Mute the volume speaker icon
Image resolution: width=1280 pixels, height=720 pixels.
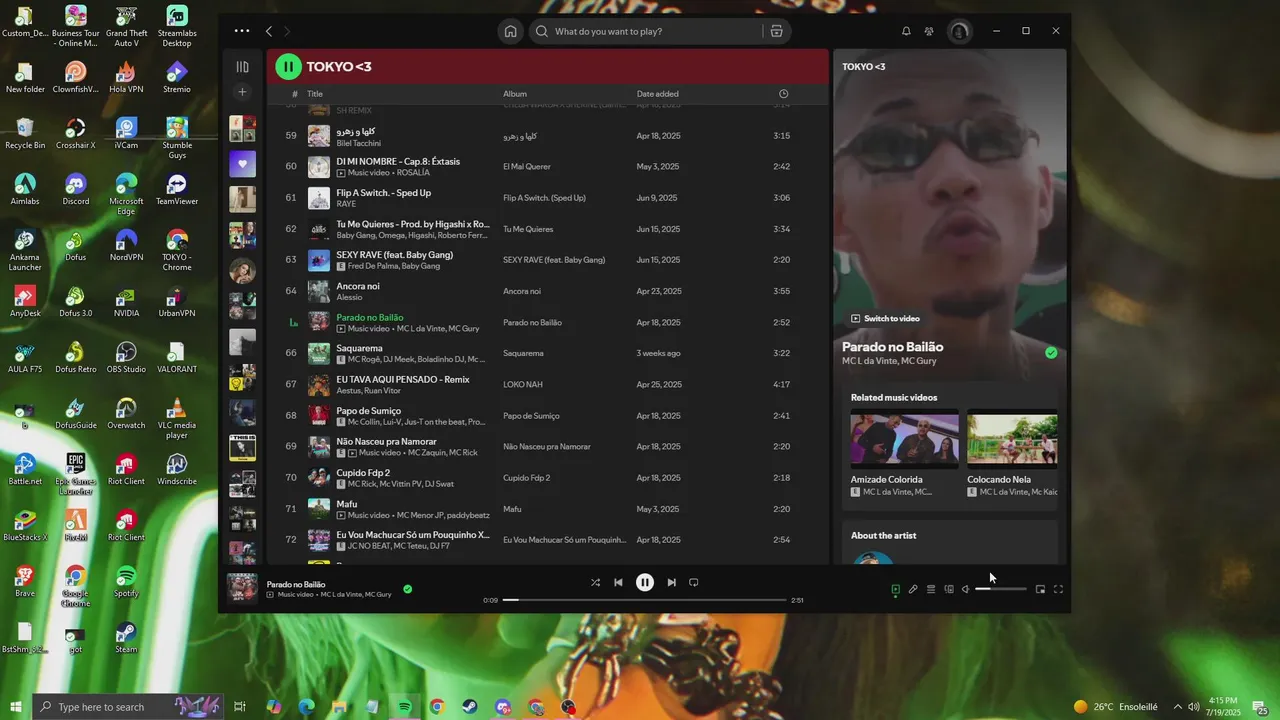click(966, 589)
